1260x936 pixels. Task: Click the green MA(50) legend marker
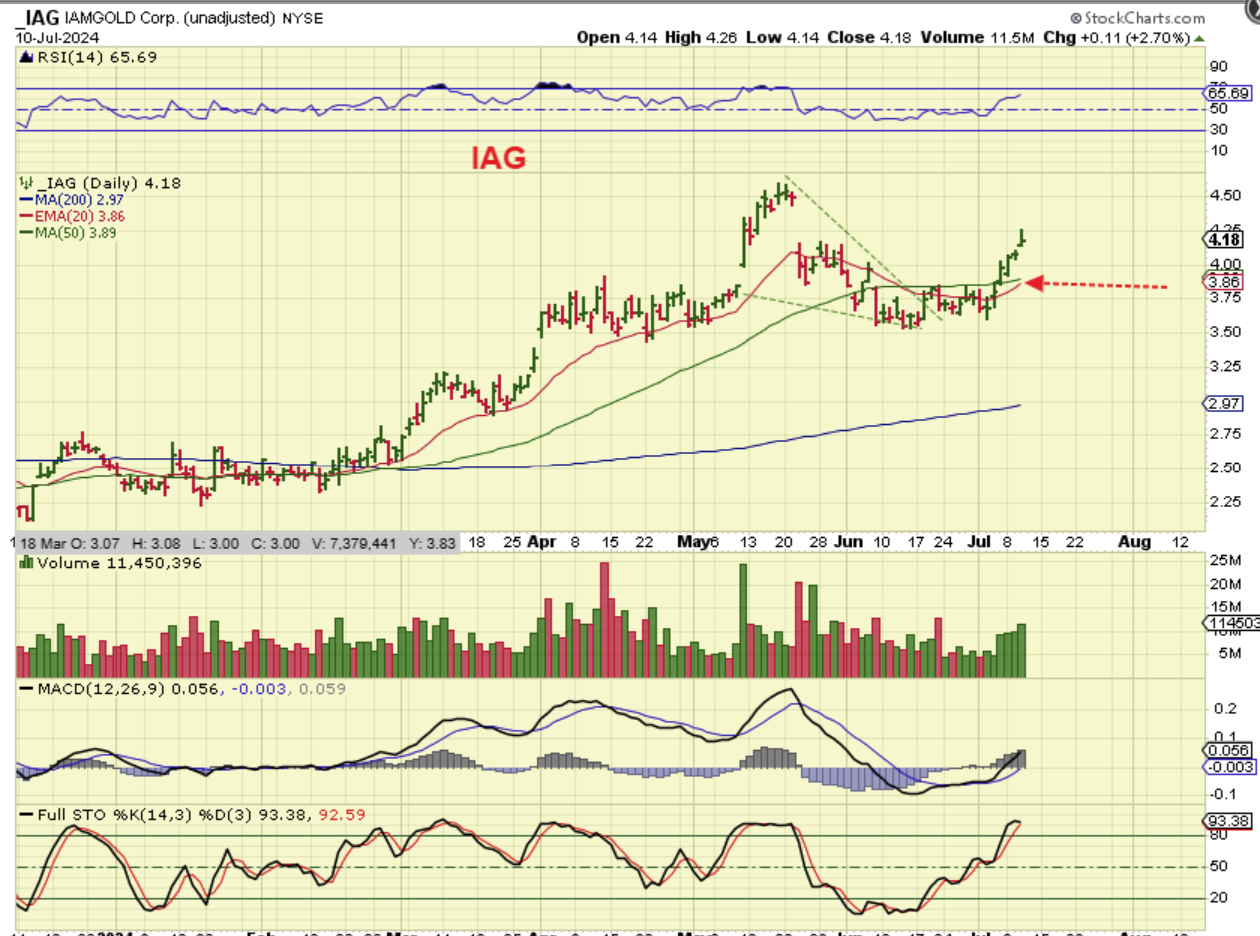24,232
